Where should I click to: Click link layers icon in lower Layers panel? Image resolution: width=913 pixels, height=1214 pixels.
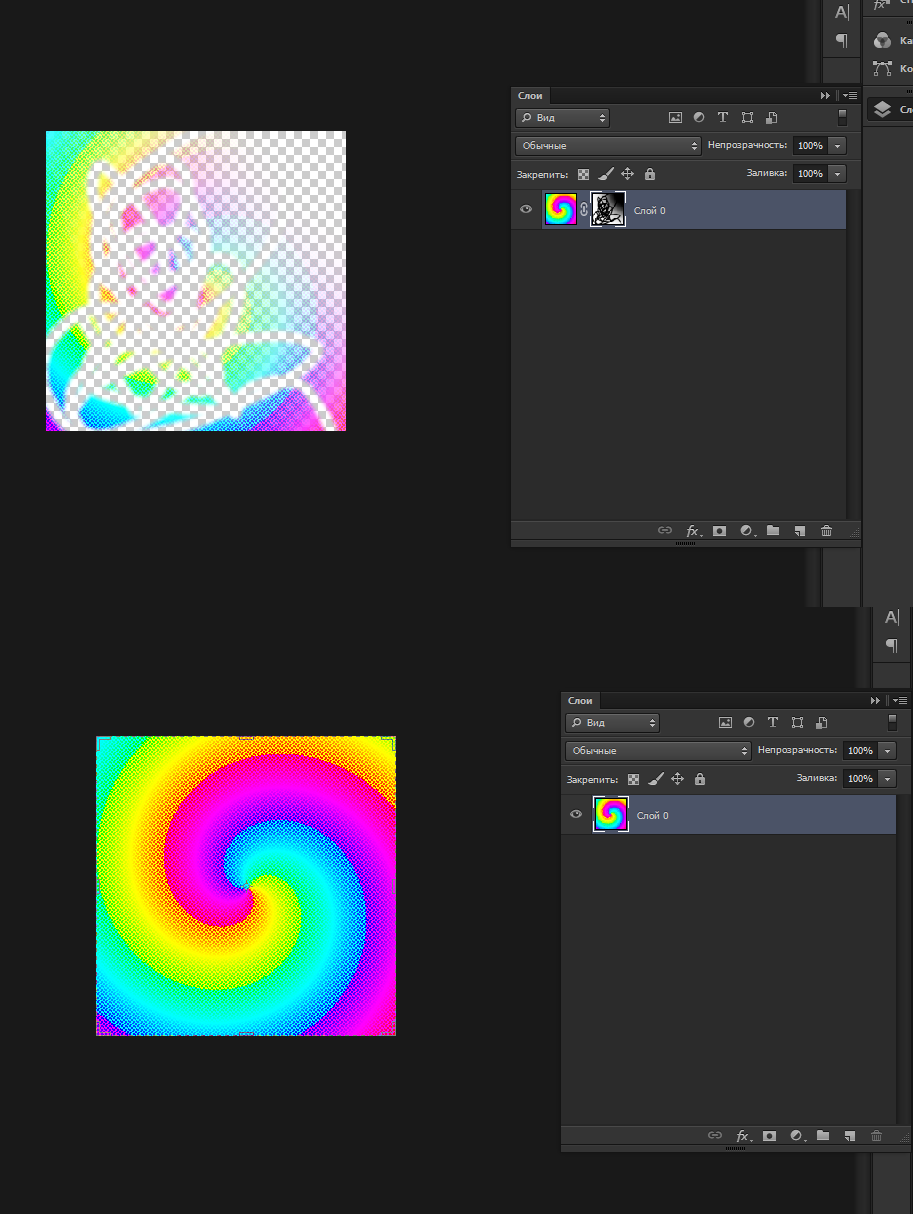(x=715, y=1136)
